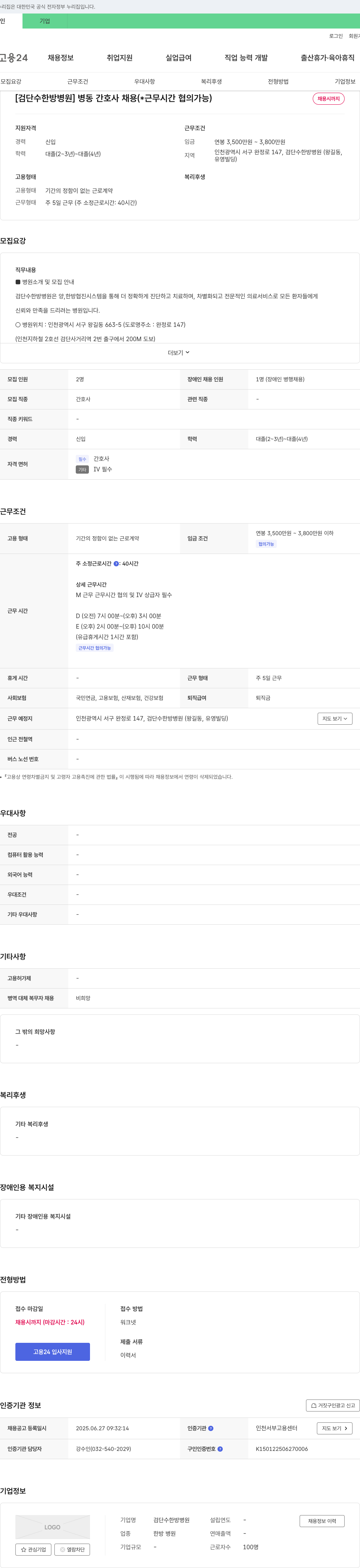
Task: Click 비희망 value for 병역 대체 복무자
Action: click(x=83, y=998)
